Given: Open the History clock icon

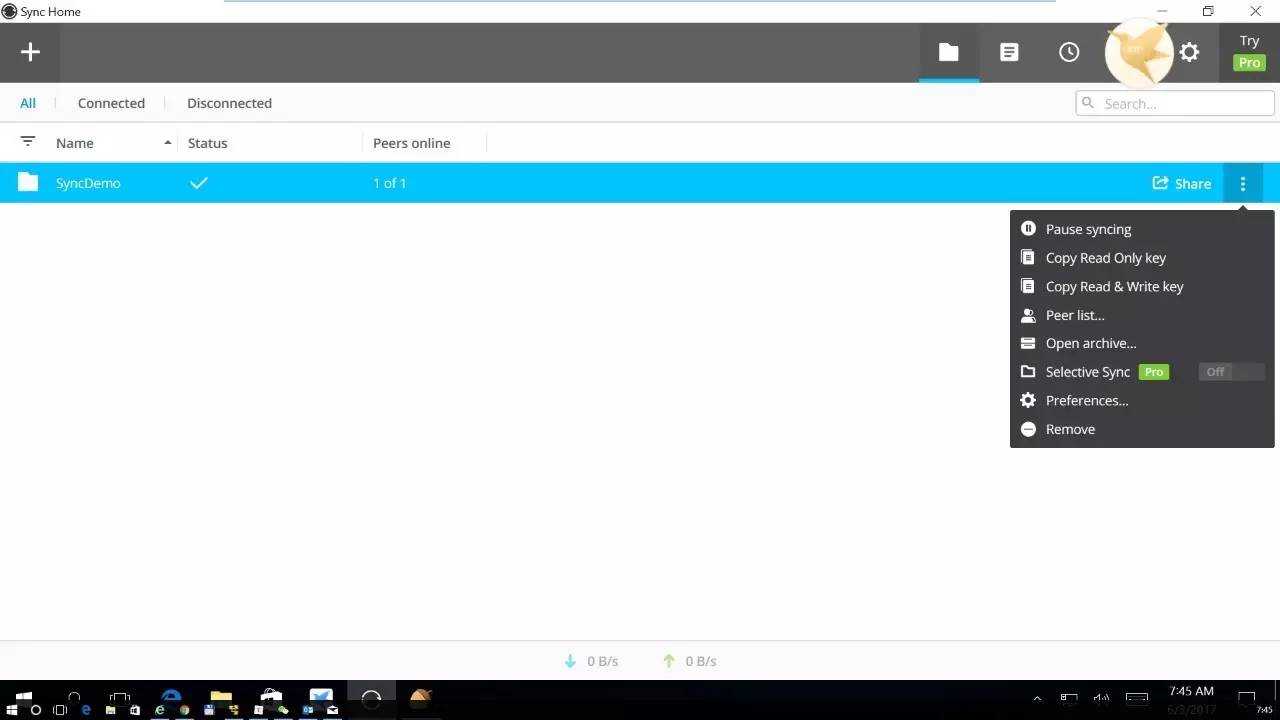Looking at the screenshot, I should pyautogui.click(x=1069, y=52).
